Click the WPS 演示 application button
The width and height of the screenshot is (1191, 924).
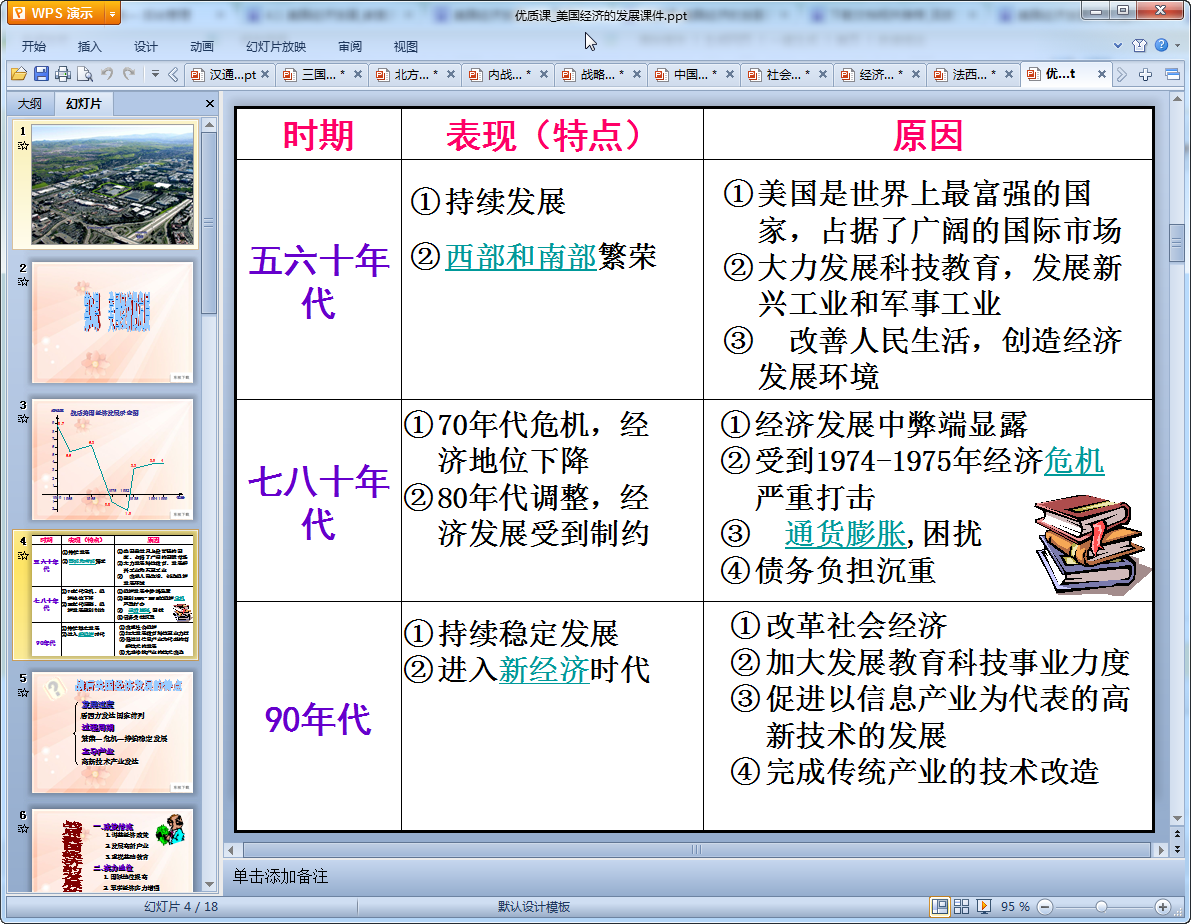coord(56,14)
